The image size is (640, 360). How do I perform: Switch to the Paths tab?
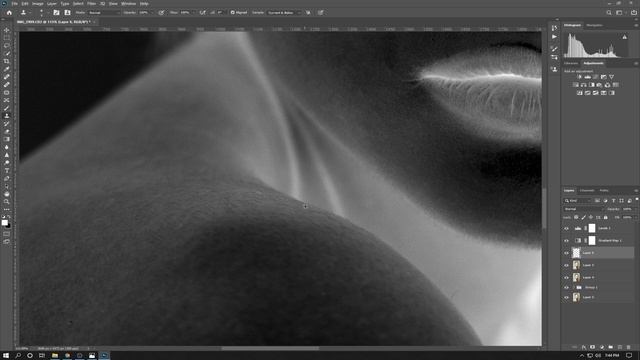click(x=604, y=191)
